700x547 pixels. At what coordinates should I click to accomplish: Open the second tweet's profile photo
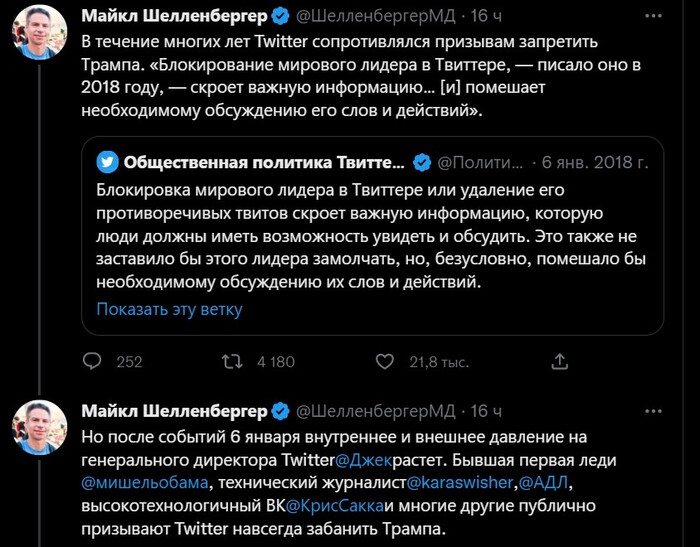39,426
